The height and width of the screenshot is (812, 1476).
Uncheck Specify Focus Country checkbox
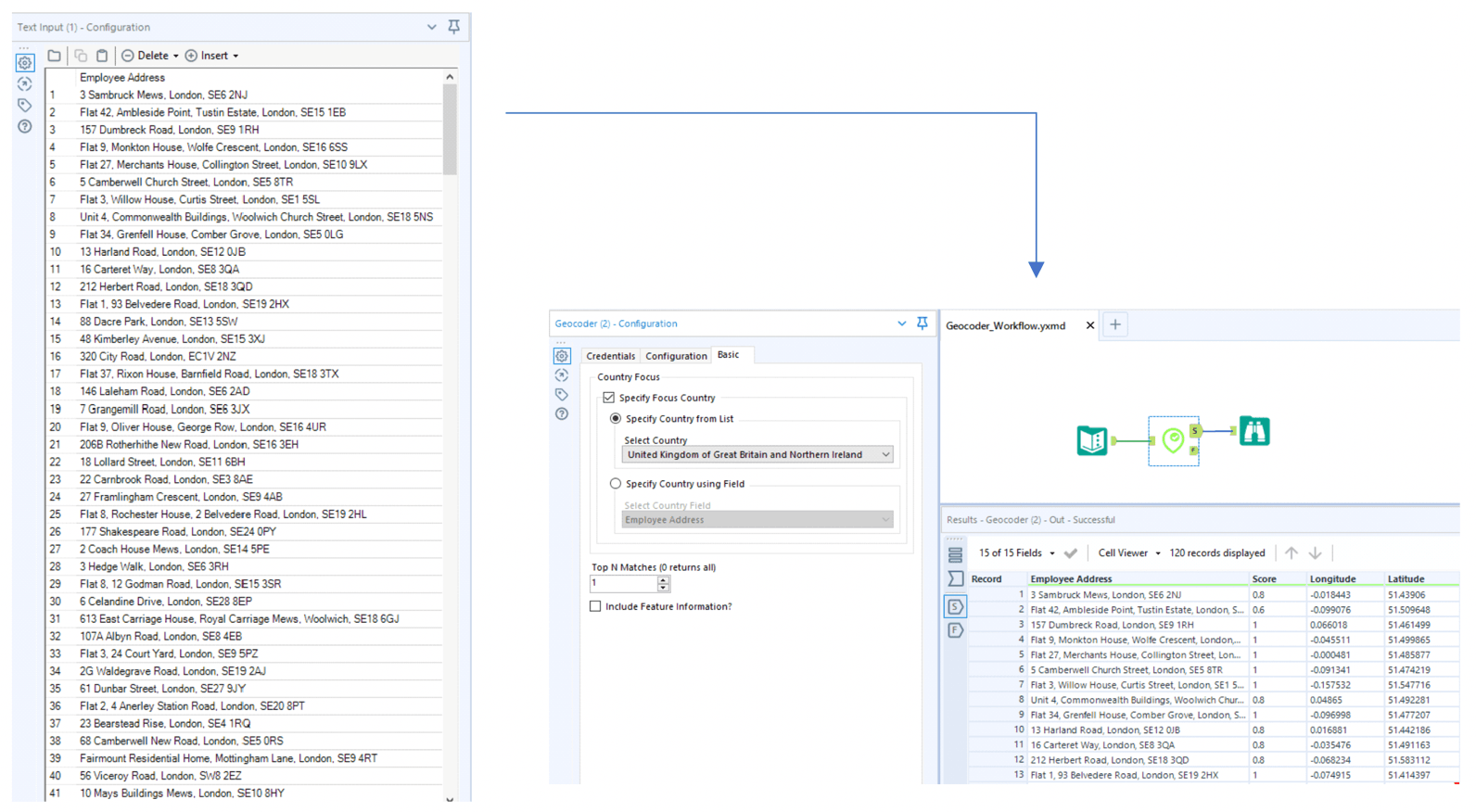pyautogui.click(x=609, y=398)
